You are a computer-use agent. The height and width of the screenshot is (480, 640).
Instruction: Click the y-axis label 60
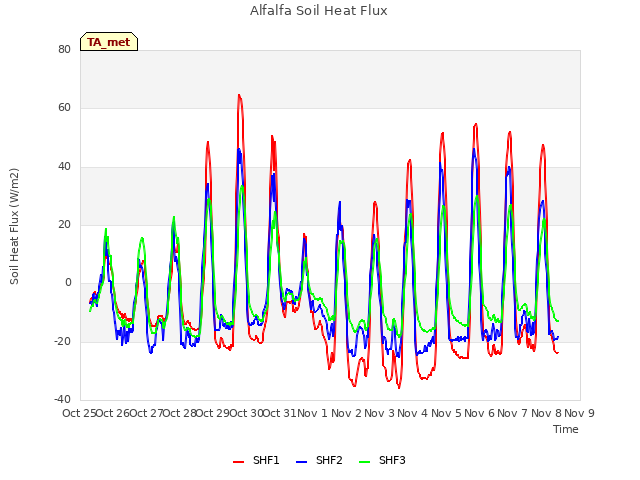64,108
